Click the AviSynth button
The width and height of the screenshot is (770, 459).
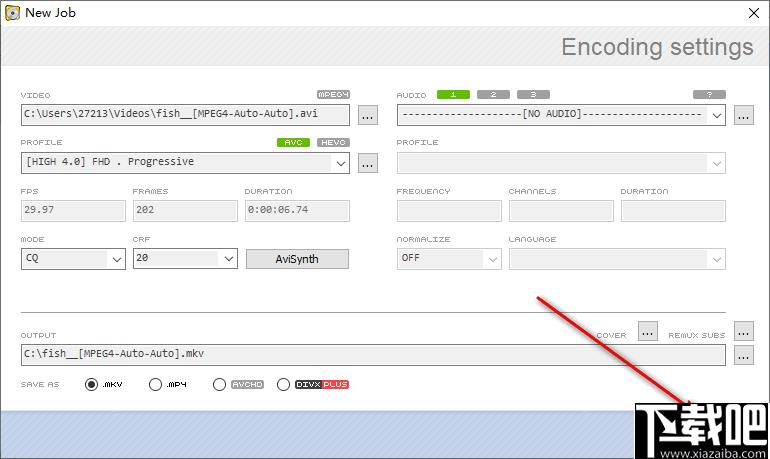[x=297, y=259]
